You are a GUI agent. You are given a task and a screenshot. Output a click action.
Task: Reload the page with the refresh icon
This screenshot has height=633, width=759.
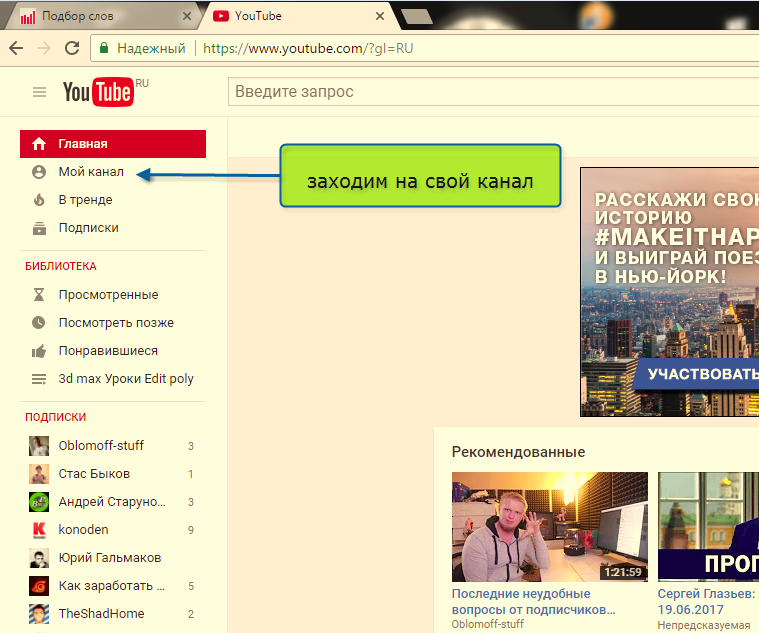point(72,48)
